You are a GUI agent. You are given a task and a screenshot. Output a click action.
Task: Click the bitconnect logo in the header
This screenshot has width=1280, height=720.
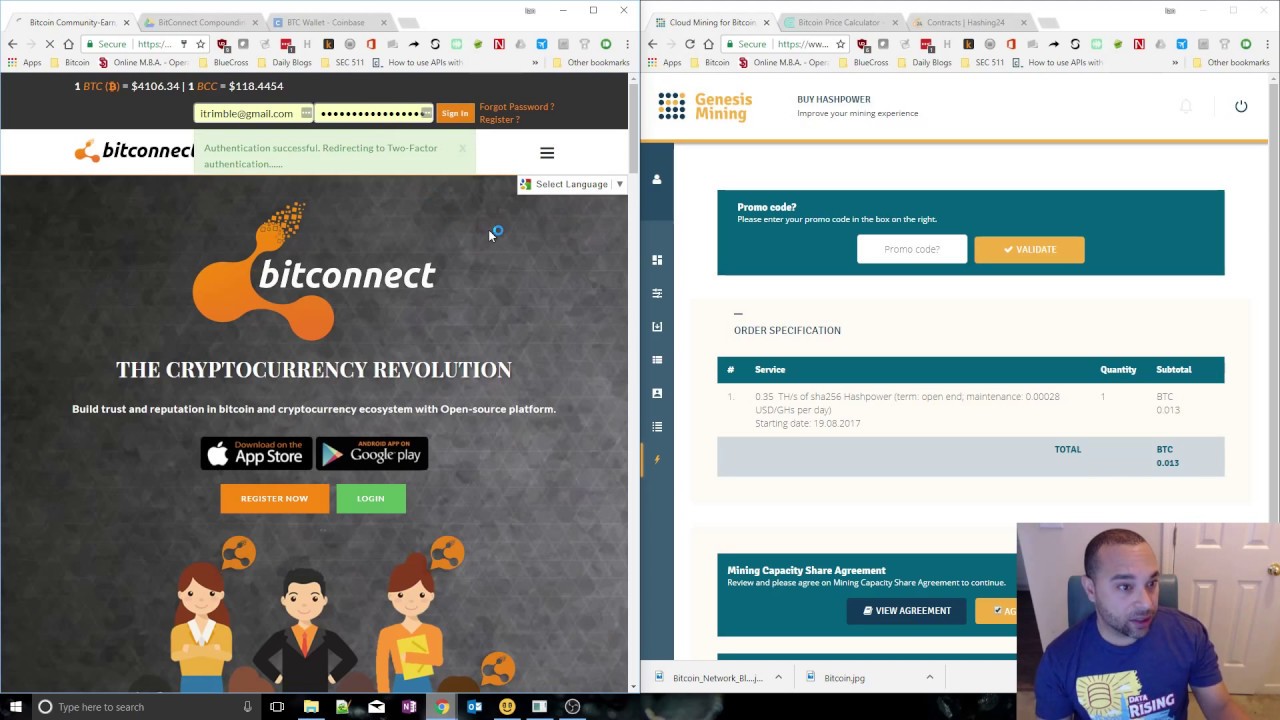click(x=134, y=151)
